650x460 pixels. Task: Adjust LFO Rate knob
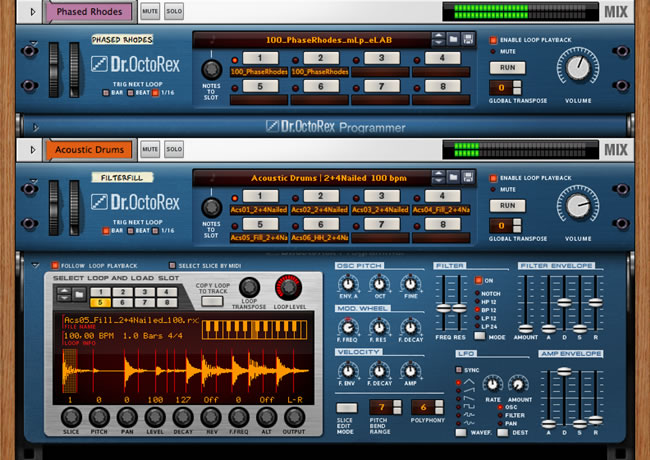(x=492, y=385)
